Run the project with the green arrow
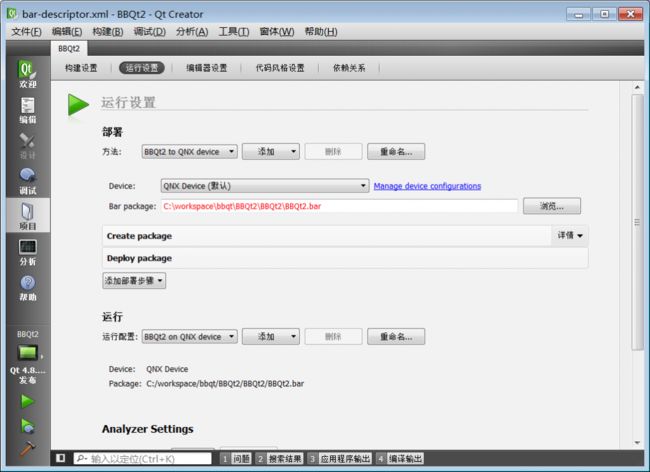This screenshot has width=650, height=472. [x=27, y=401]
